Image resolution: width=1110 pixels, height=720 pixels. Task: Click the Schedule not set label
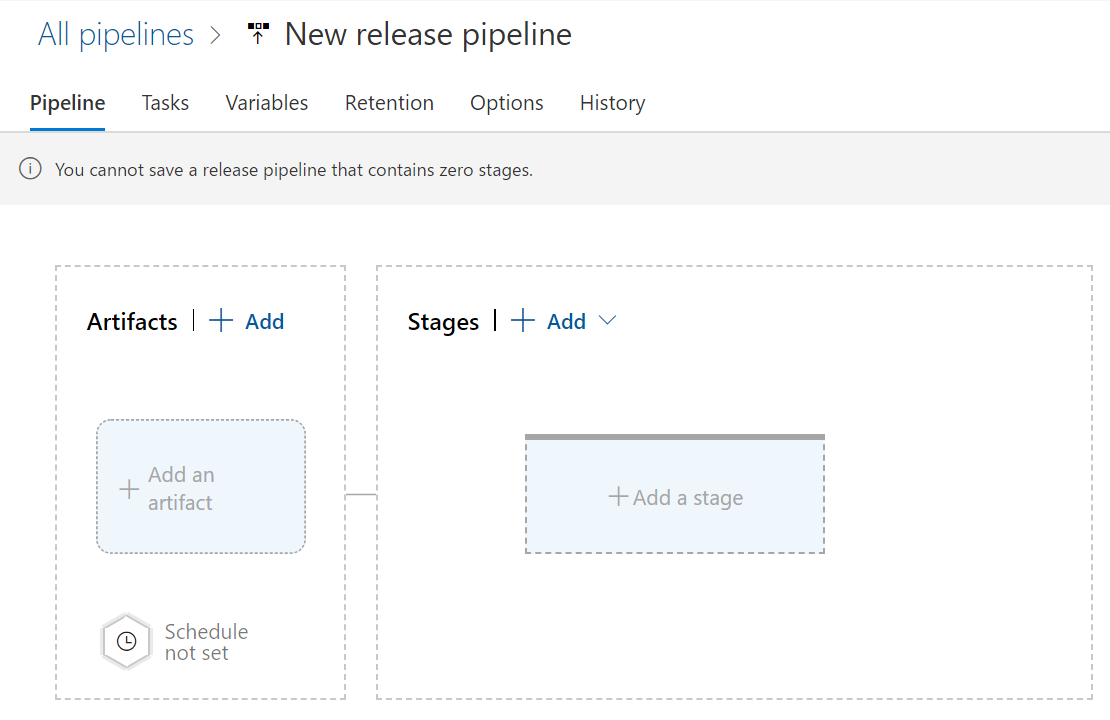click(x=206, y=642)
